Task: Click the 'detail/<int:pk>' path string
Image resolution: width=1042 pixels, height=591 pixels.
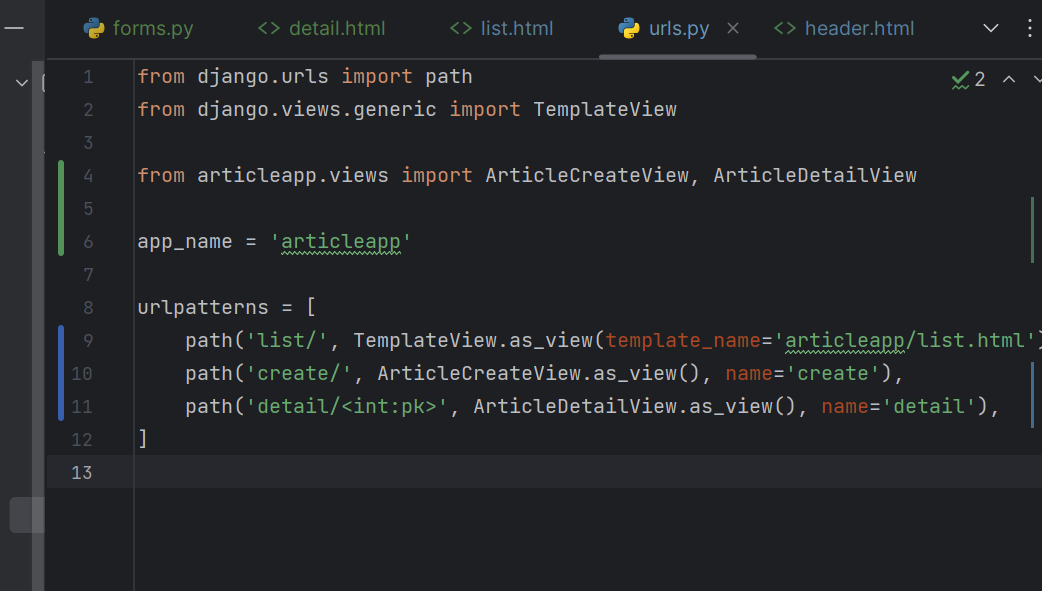Action: pyautogui.click(x=347, y=406)
